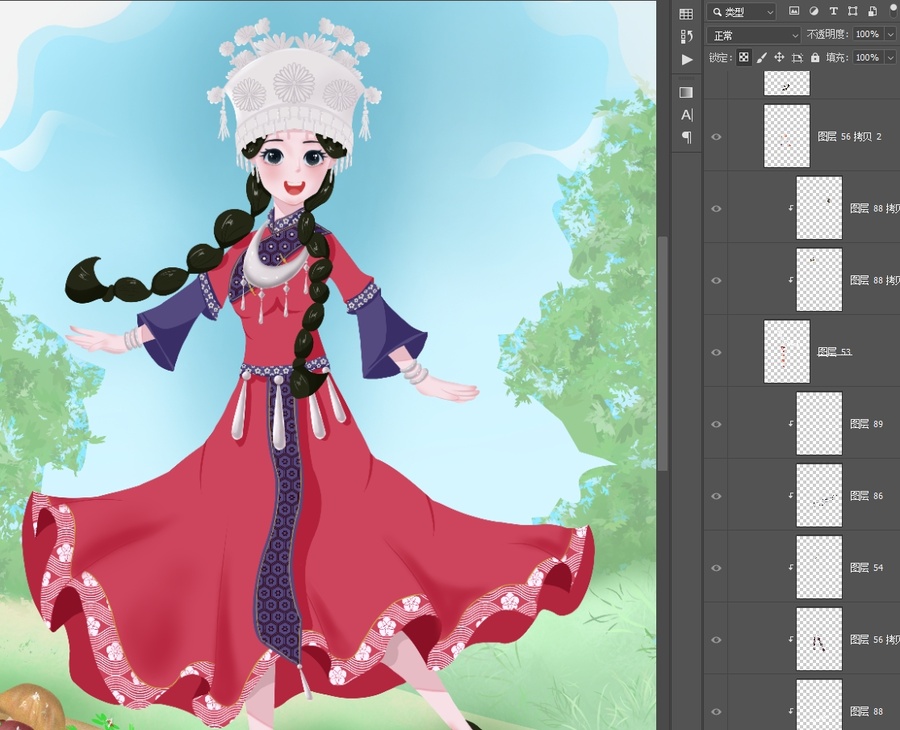
Task: Hide layer 图层 56 拷贝 2
Action: coord(716,137)
